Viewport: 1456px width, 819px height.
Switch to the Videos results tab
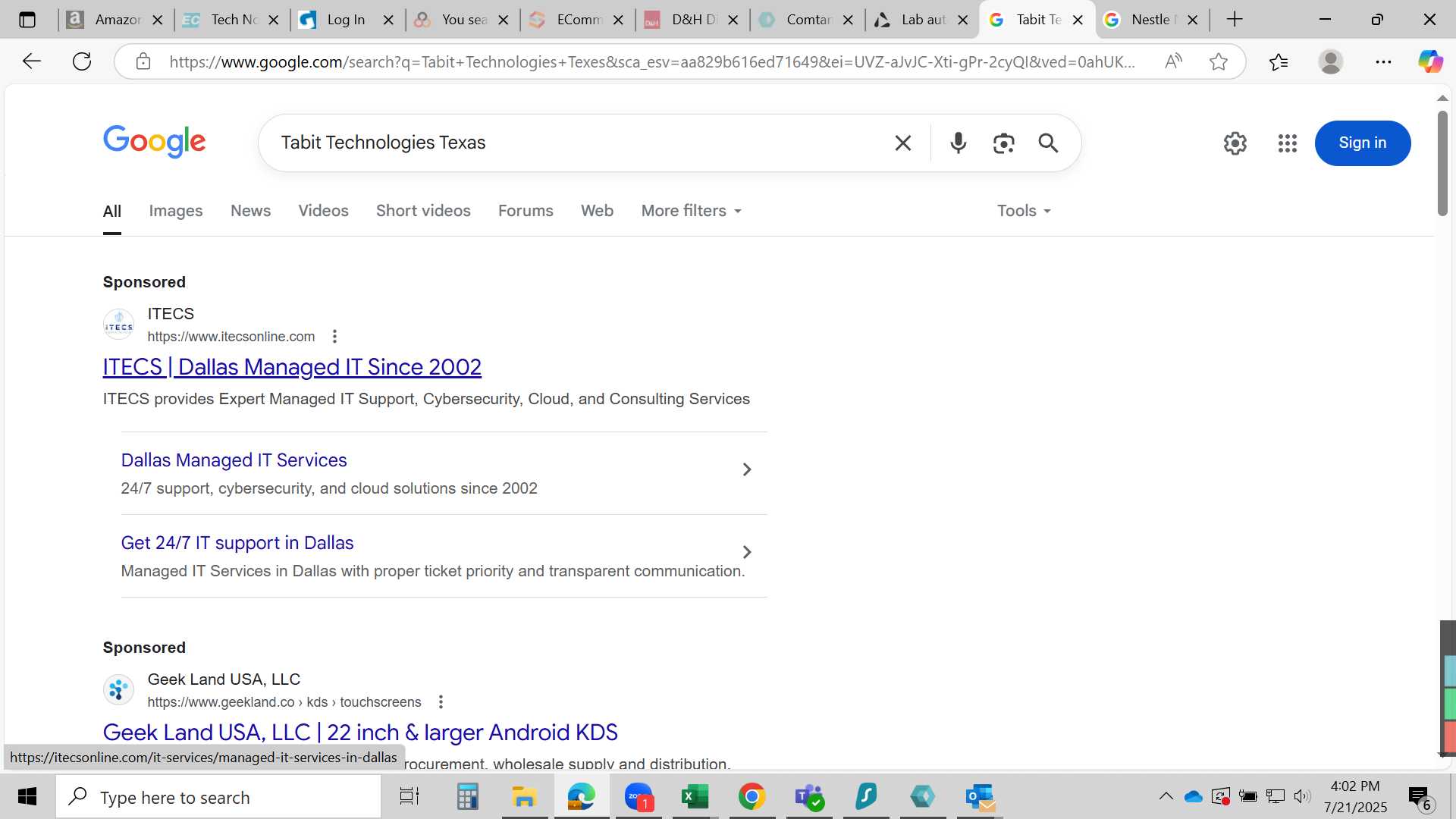coord(323,211)
